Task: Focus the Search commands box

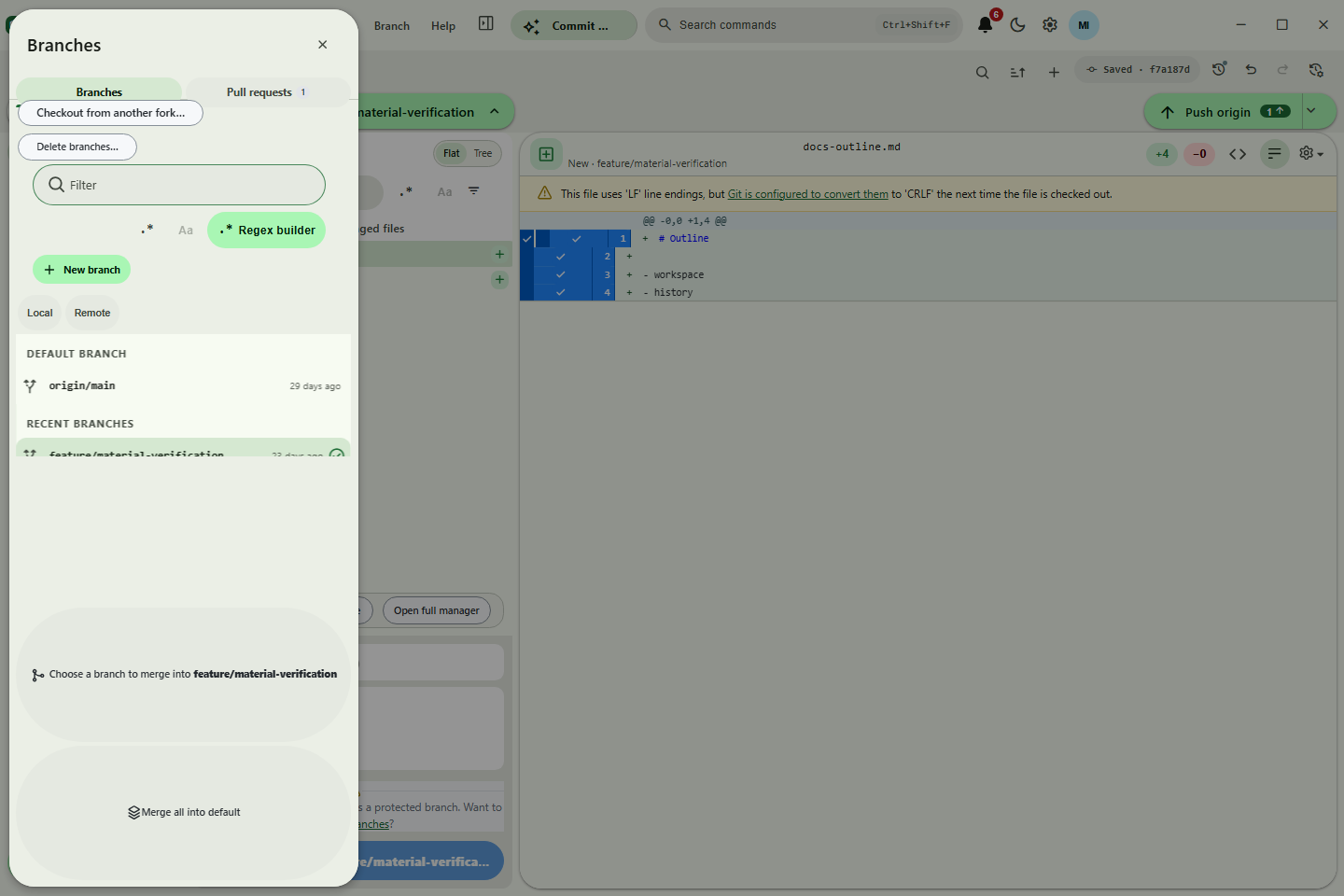Action: 805,25
